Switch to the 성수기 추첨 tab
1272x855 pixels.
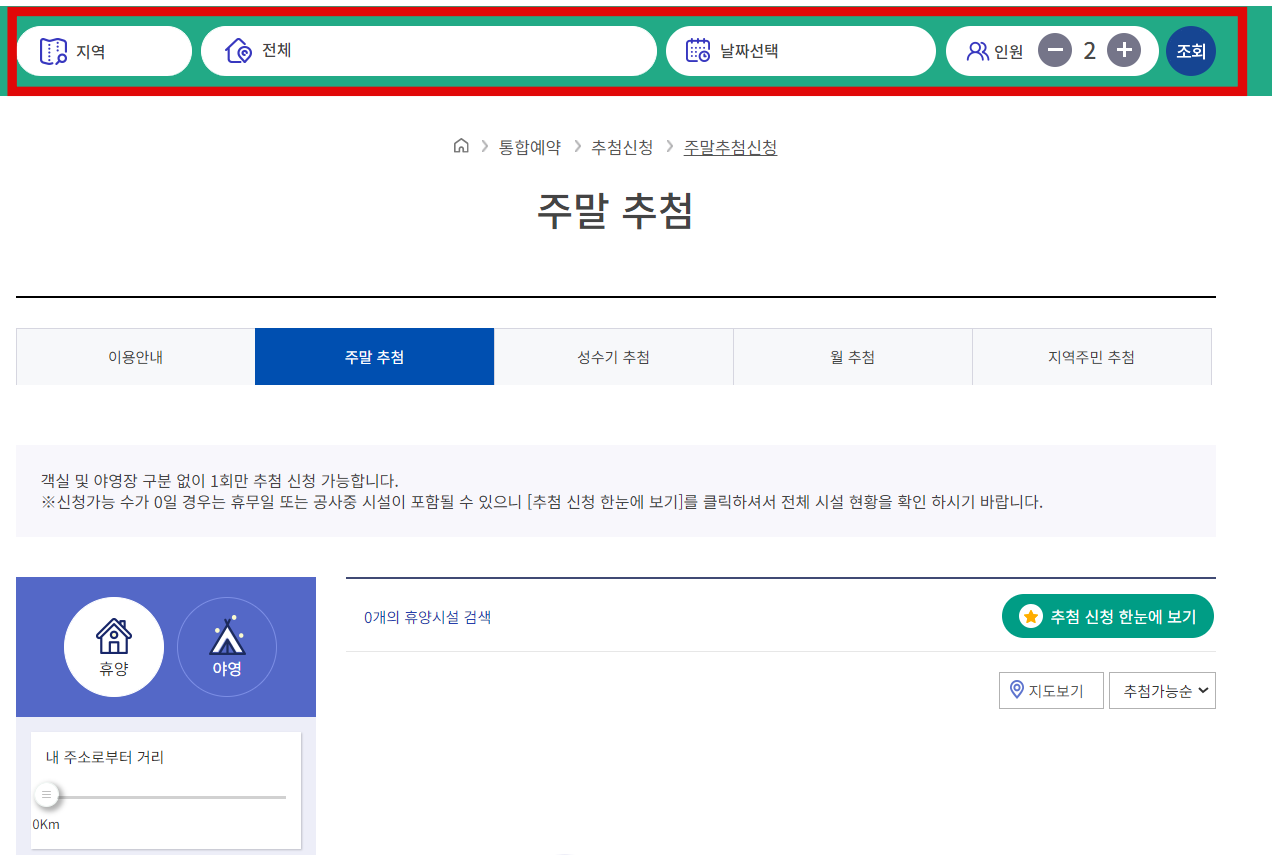pyautogui.click(x=613, y=356)
